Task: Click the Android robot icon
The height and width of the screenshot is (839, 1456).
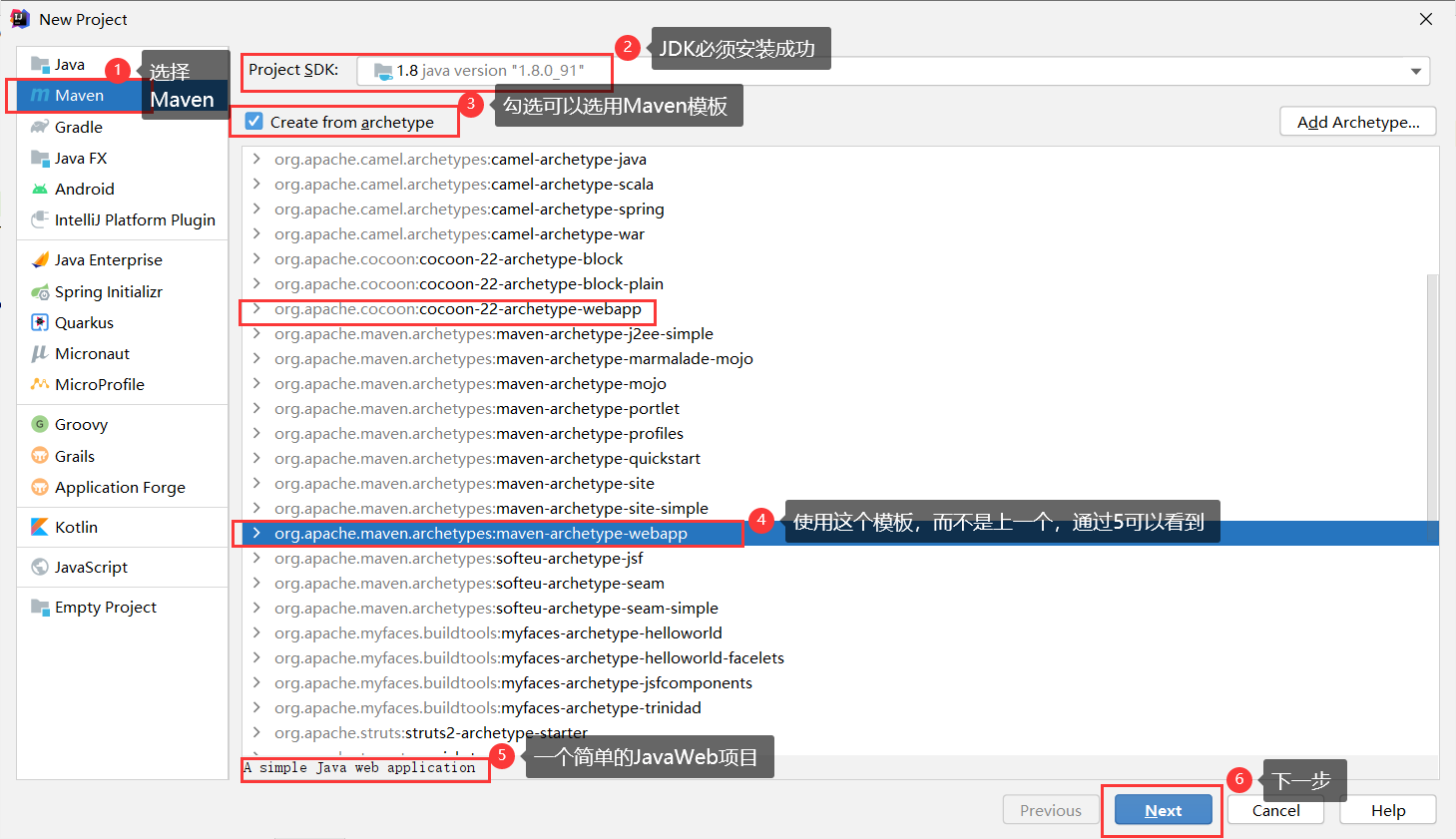Action: (x=40, y=189)
